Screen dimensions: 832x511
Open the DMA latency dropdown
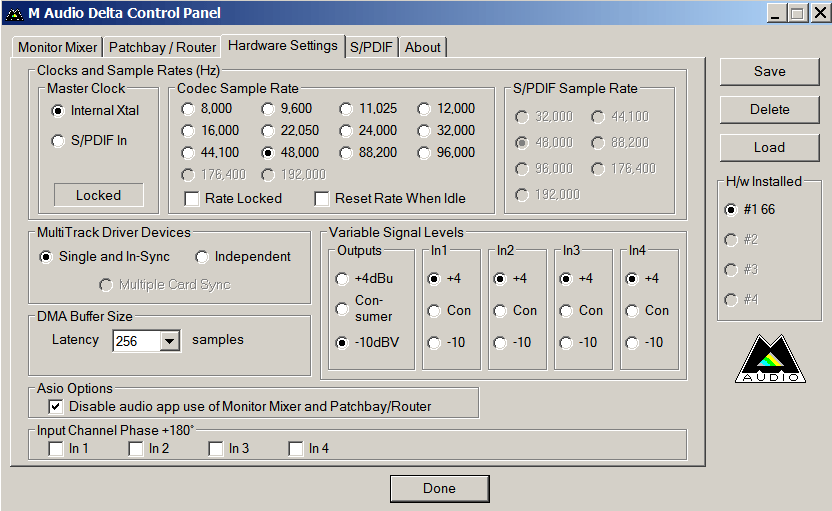(169, 341)
